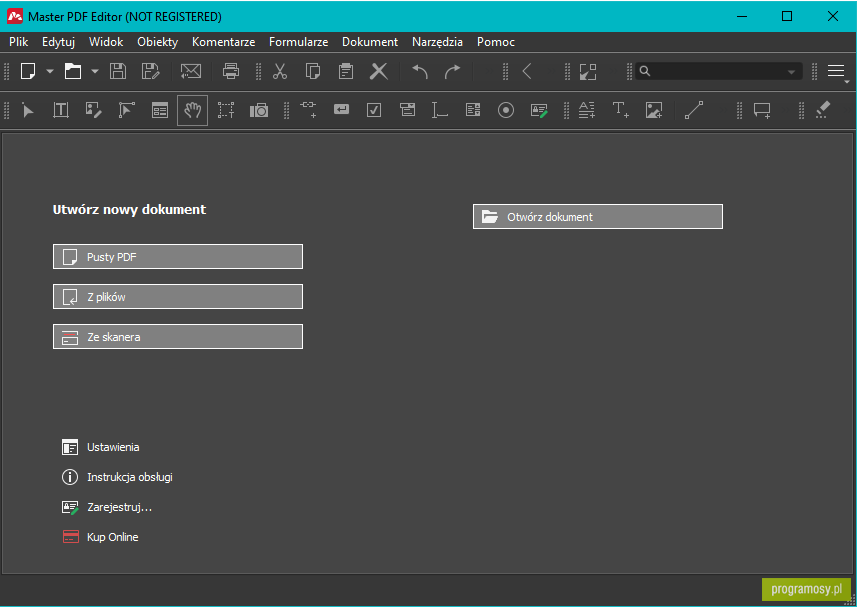The width and height of the screenshot is (857, 607).
Task: Select the Edit Forms tool
Action: [160, 110]
